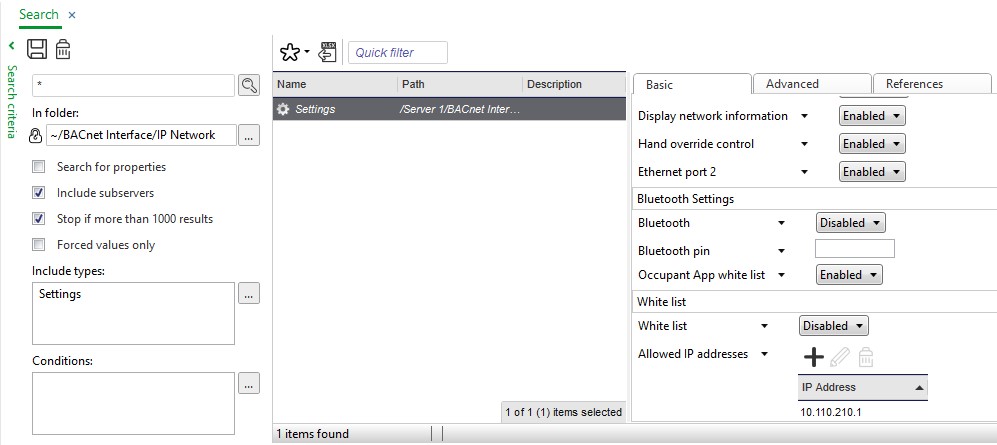The height and width of the screenshot is (445, 997).
Task: Switch to the Basic tab
Action: [692, 84]
